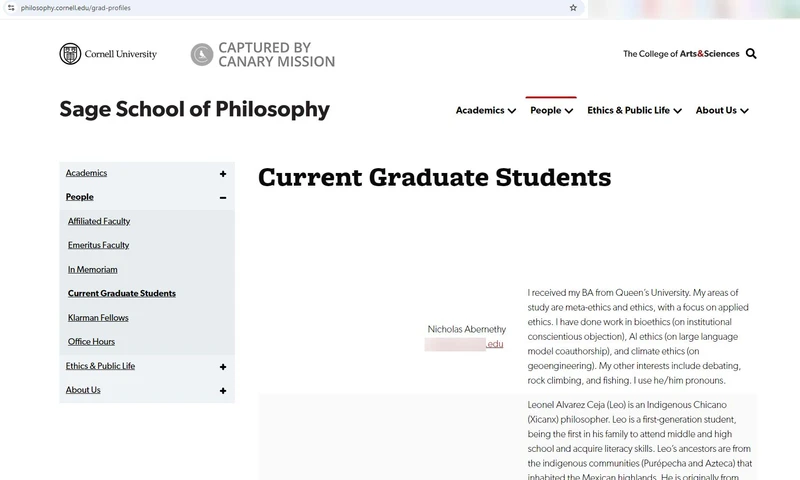Viewport: 800px width, 480px height.
Task: Open About Us sidebar link
Action: tap(83, 390)
